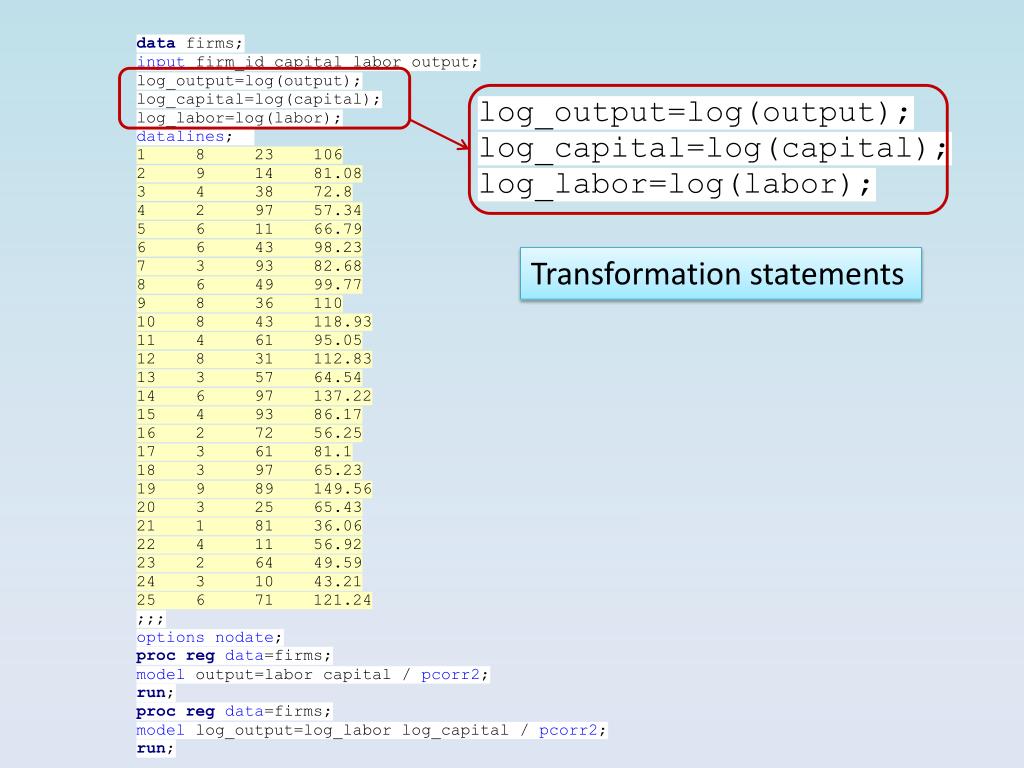1024x768 pixels.
Task: Click output value 49.59 in row 23
Action: coord(338,563)
